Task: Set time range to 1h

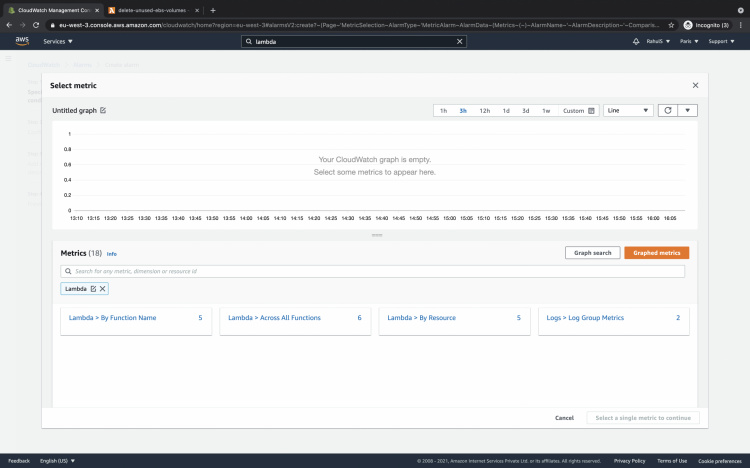Action: 443,111
